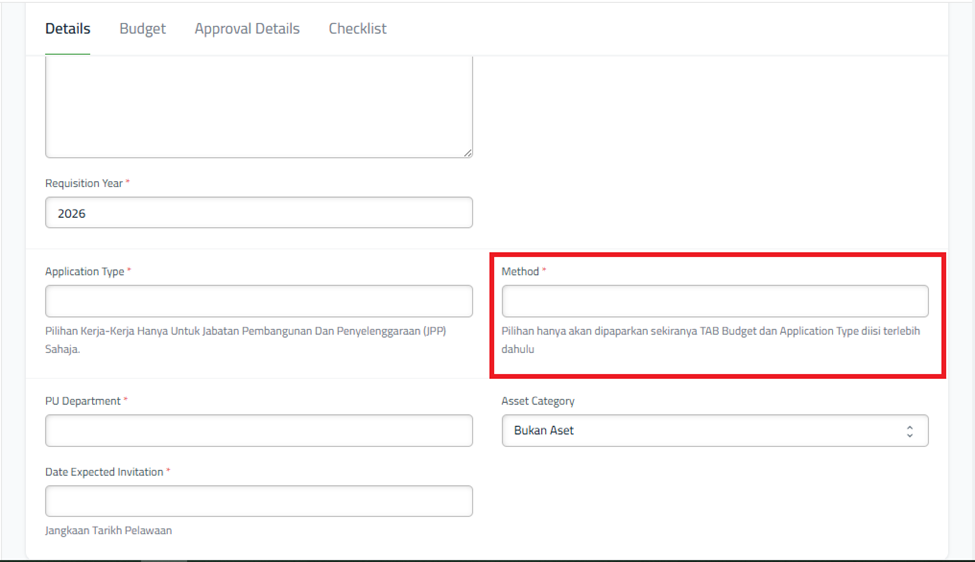Click the Application Type label
Screen dimensions: 975x562
pos(85,272)
